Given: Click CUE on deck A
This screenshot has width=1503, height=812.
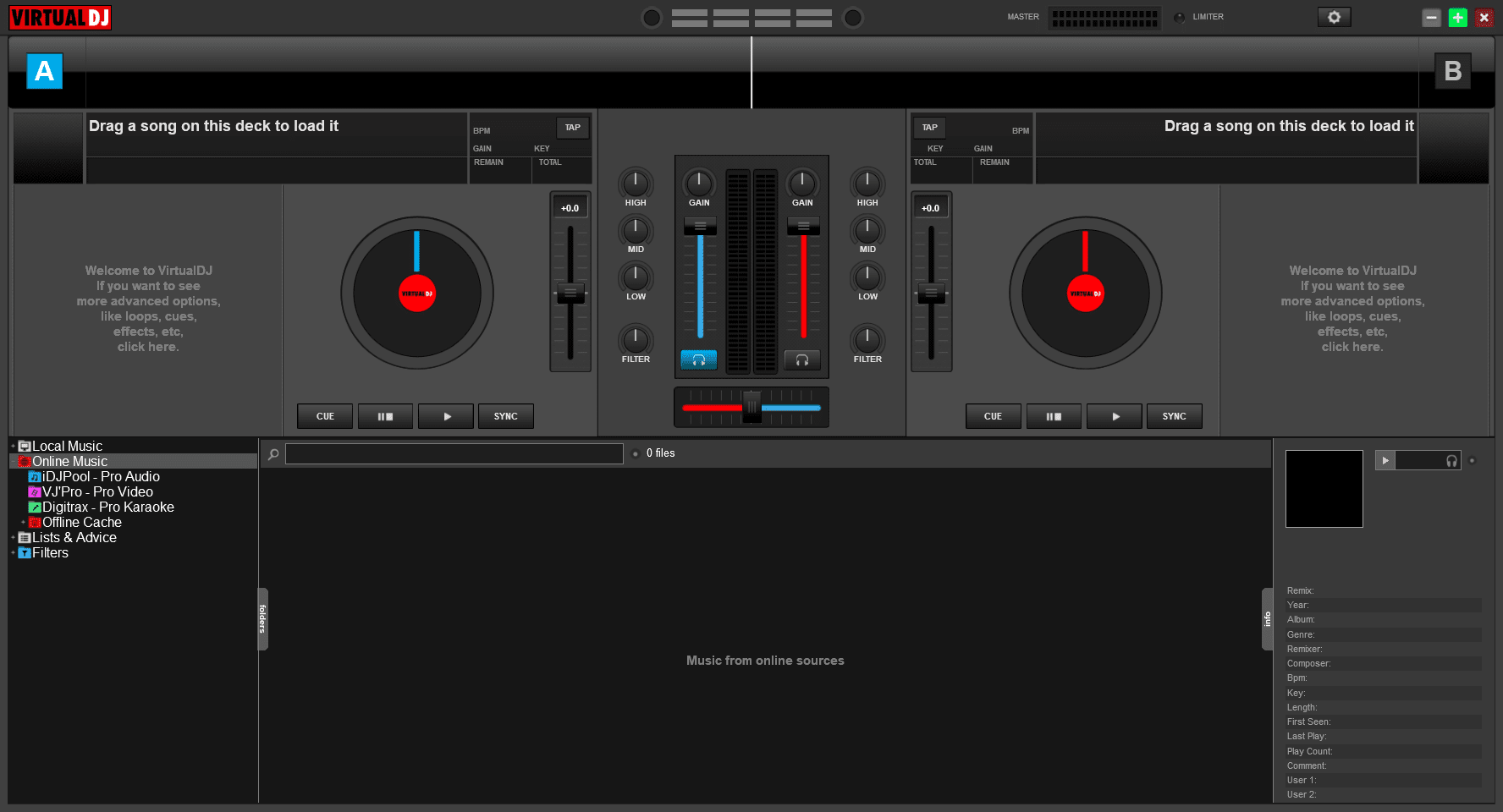Looking at the screenshot, I should pyautogui.click(x=325, y=416).
